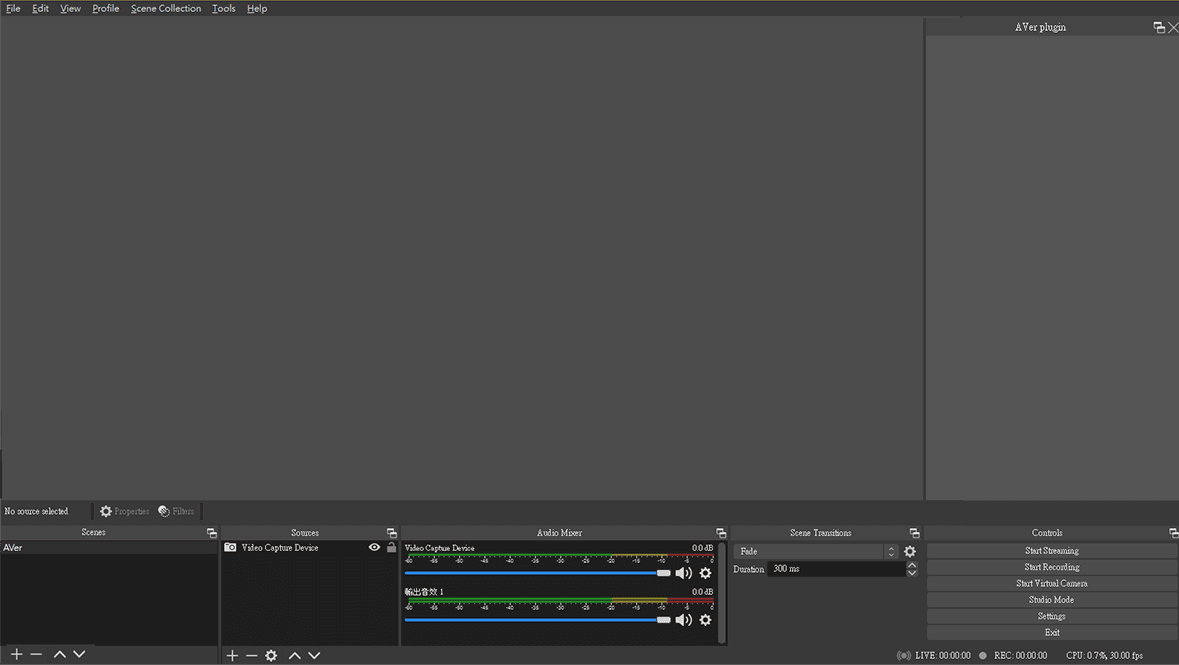
Task: Click the REC: 00:00:00 timer text
Action: tap(1020, 656)
